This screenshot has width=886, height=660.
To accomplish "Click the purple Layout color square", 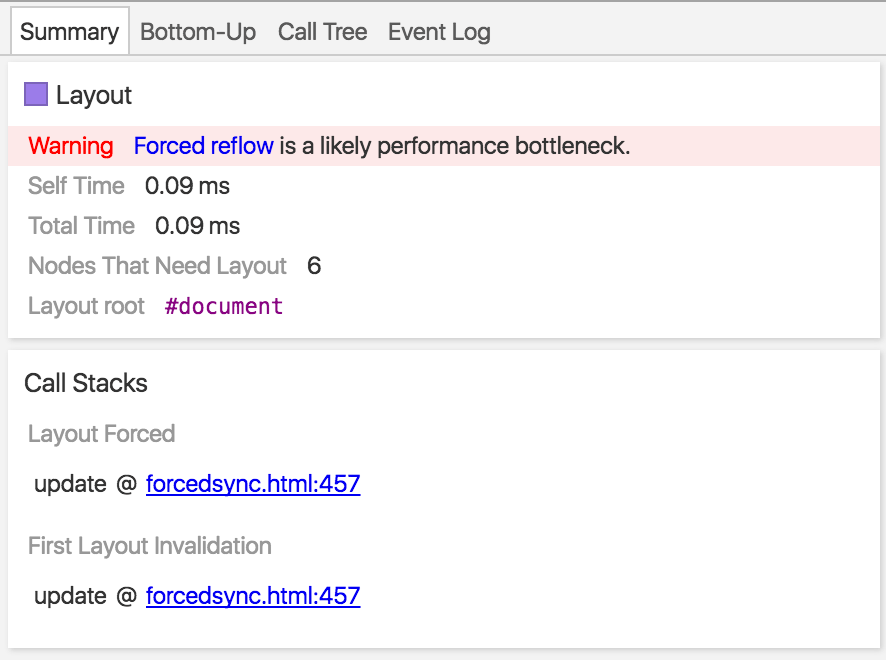I will coord(36,95).
